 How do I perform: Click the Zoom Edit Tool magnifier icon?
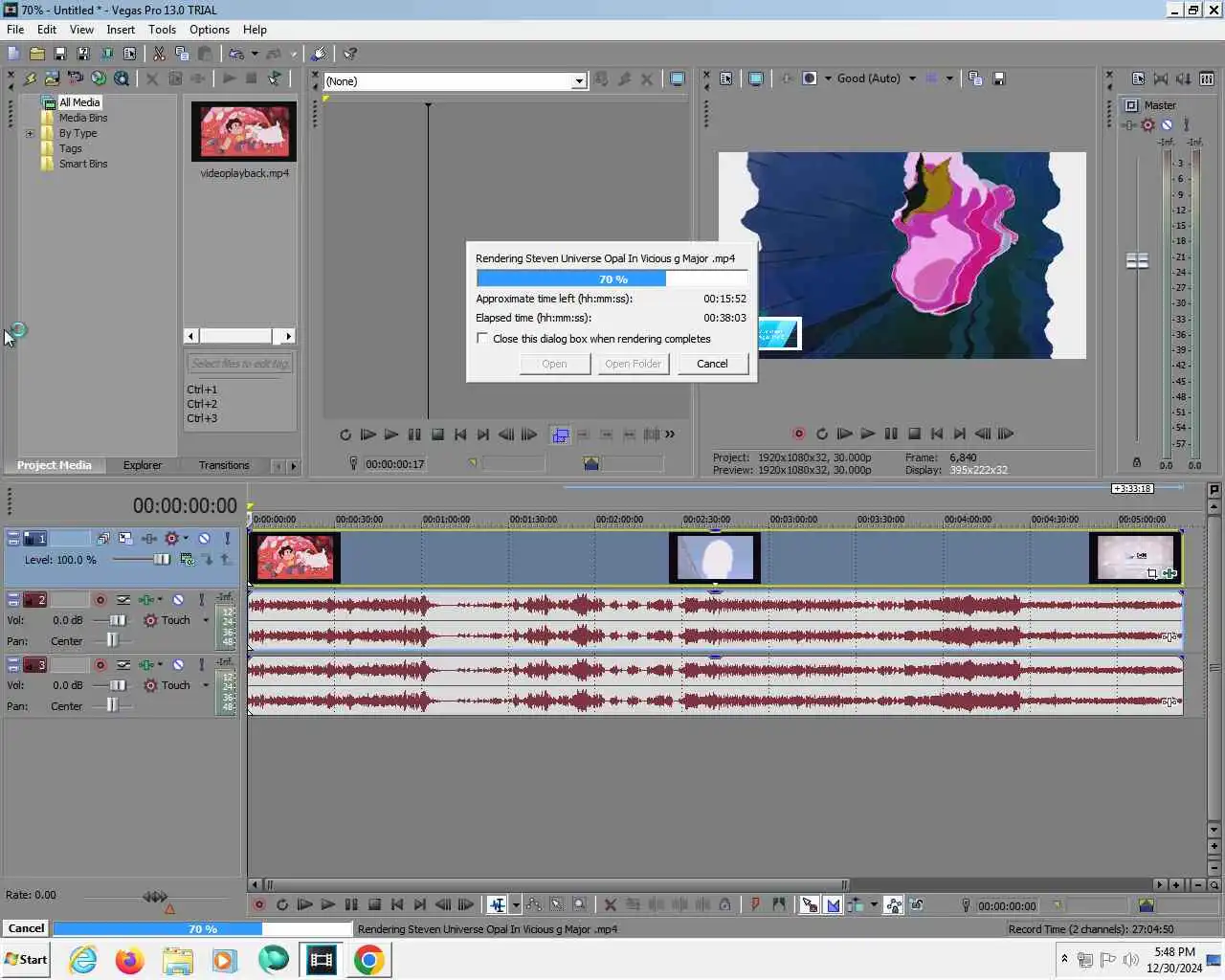579,904
